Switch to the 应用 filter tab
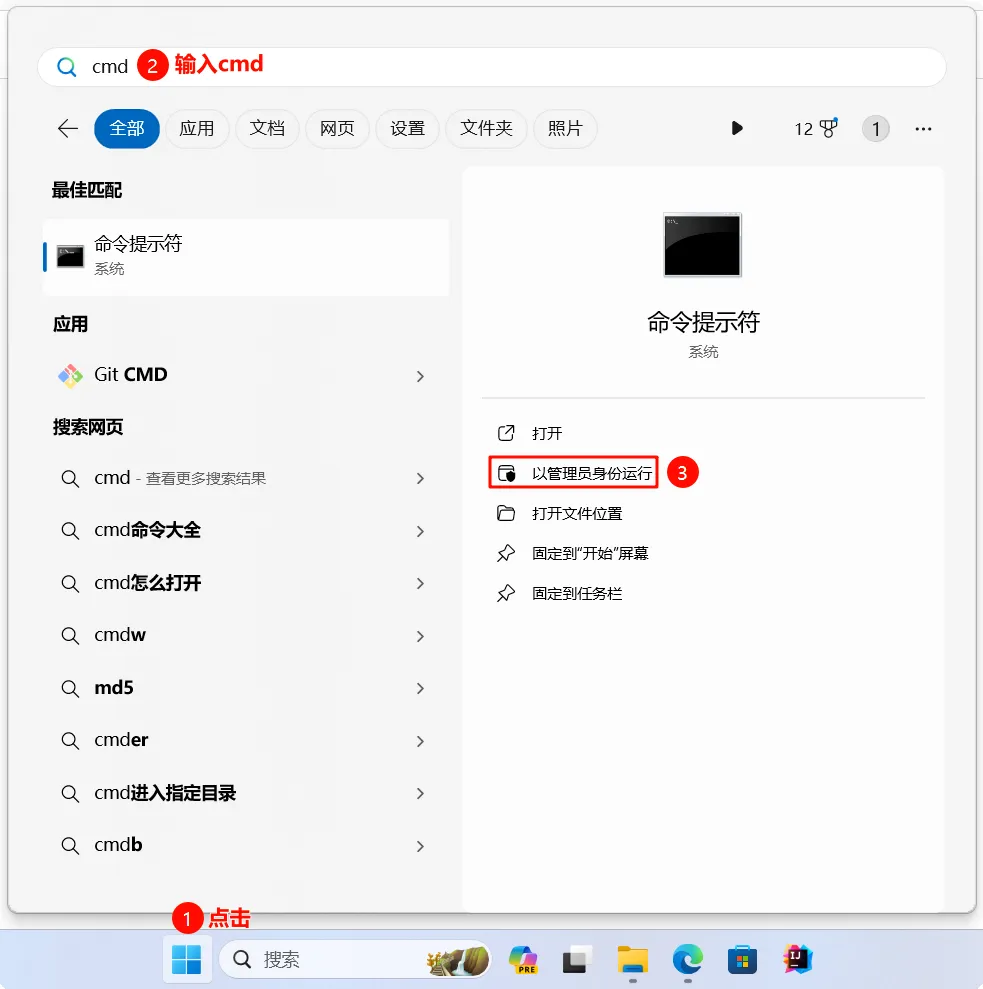The height and width of the screenshot is (989, 983). click(x=197, y=129)
